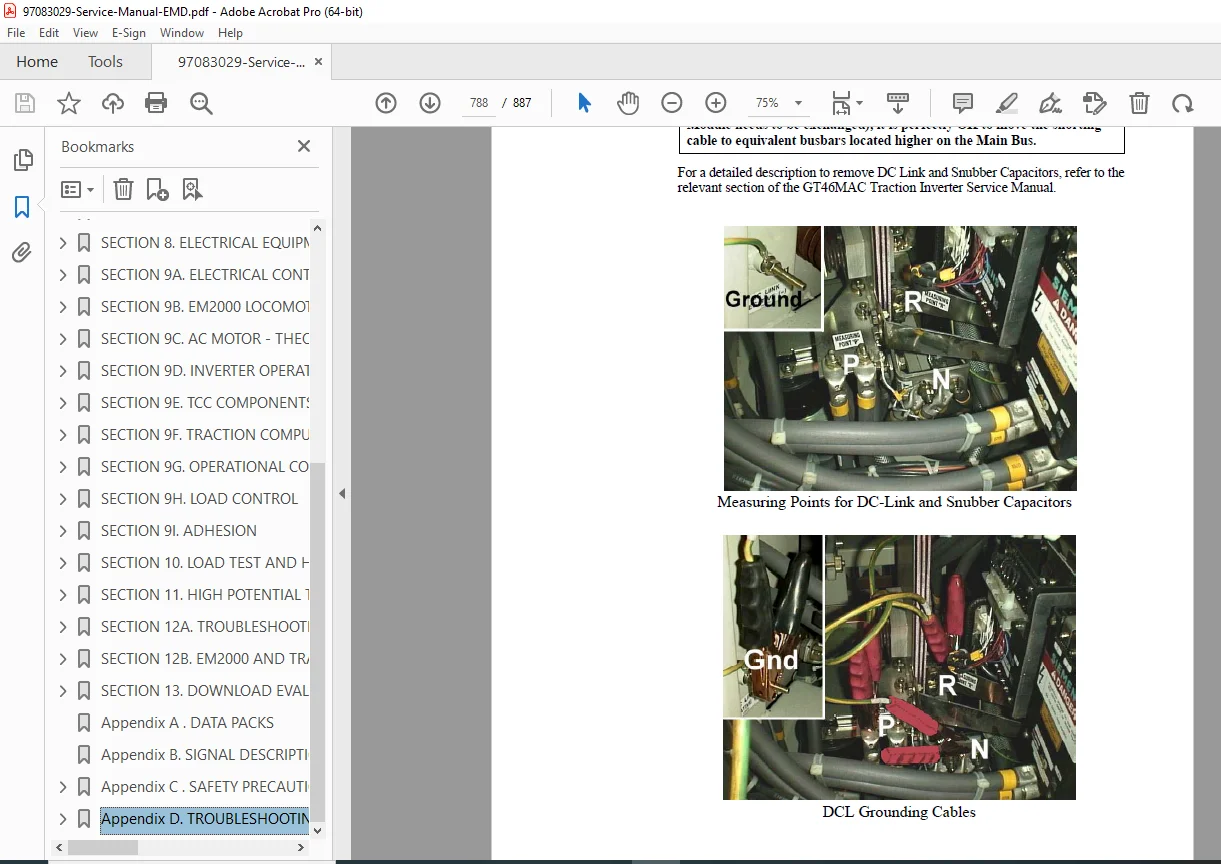Open the View menu

85,33
